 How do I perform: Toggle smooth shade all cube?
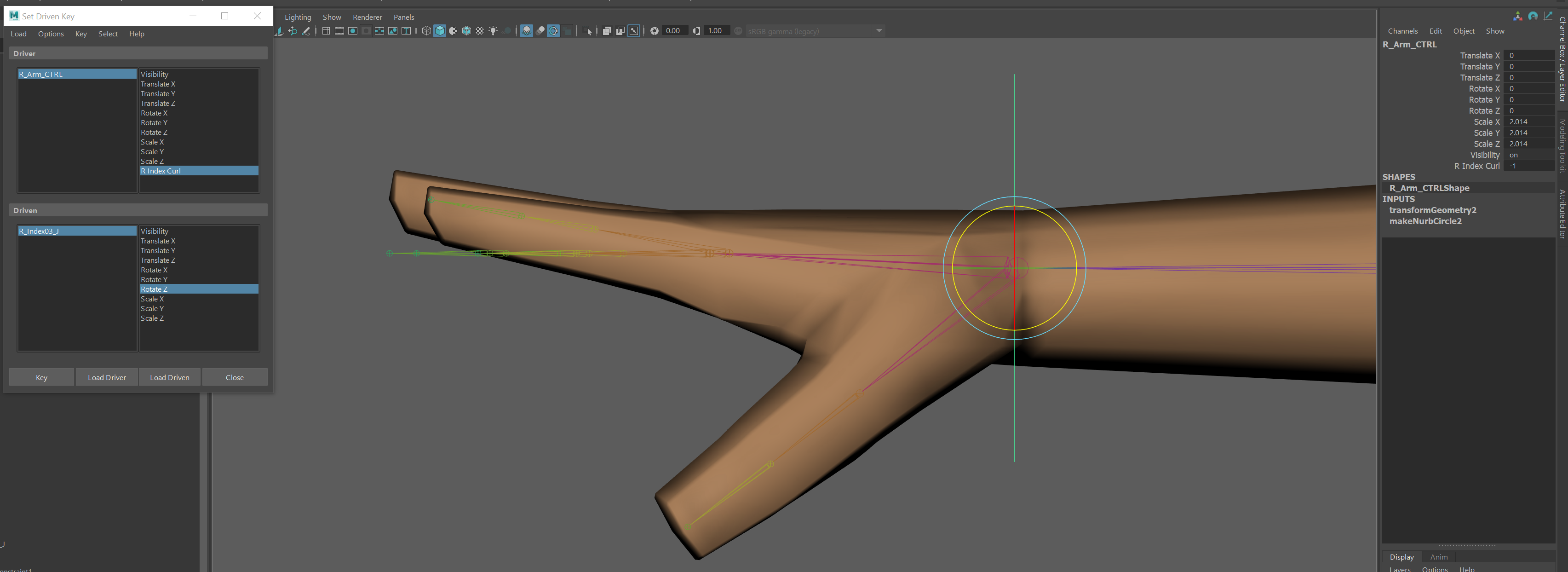pos(440,31)
